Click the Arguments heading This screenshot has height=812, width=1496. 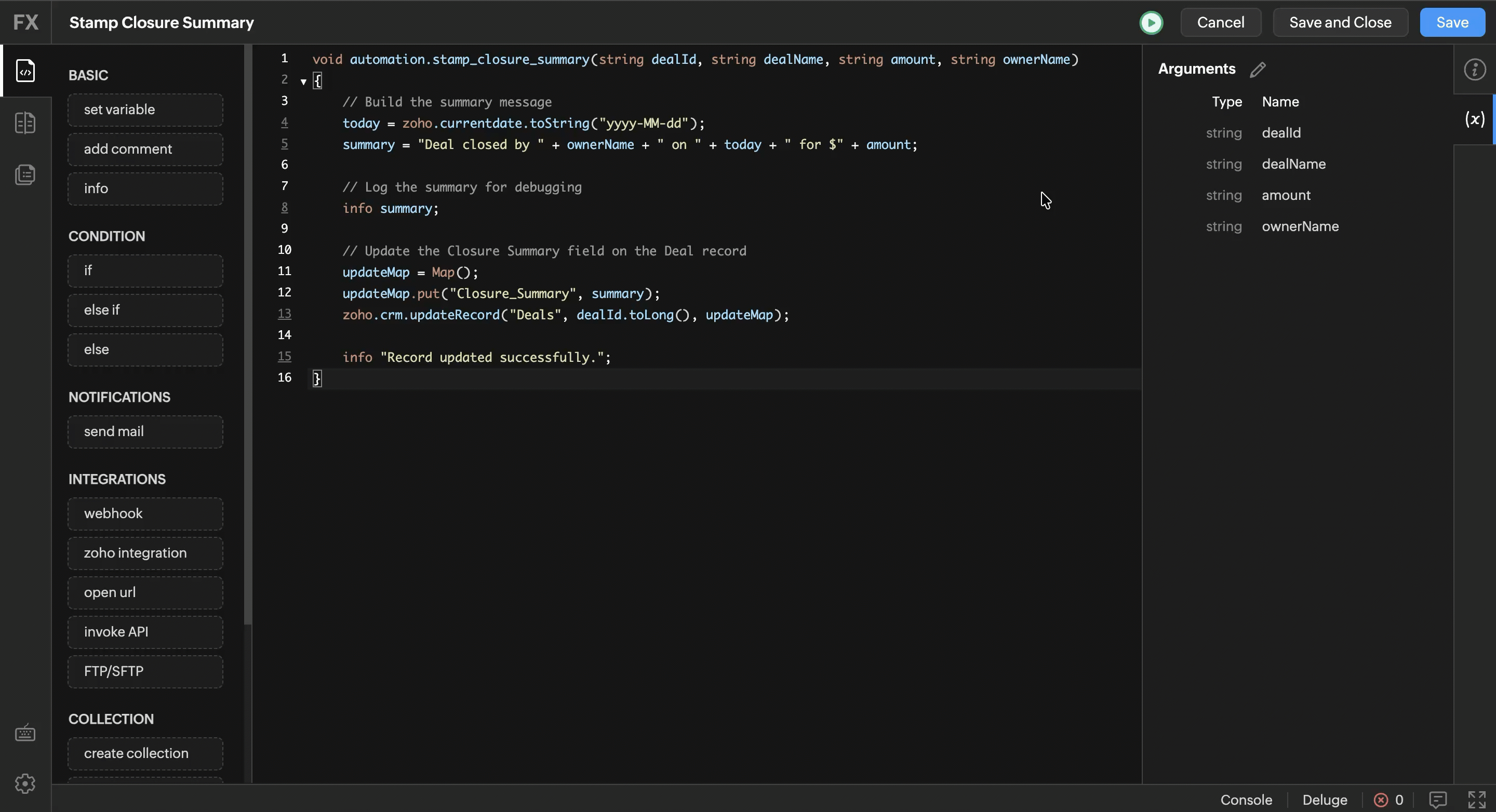[1196, 69]
